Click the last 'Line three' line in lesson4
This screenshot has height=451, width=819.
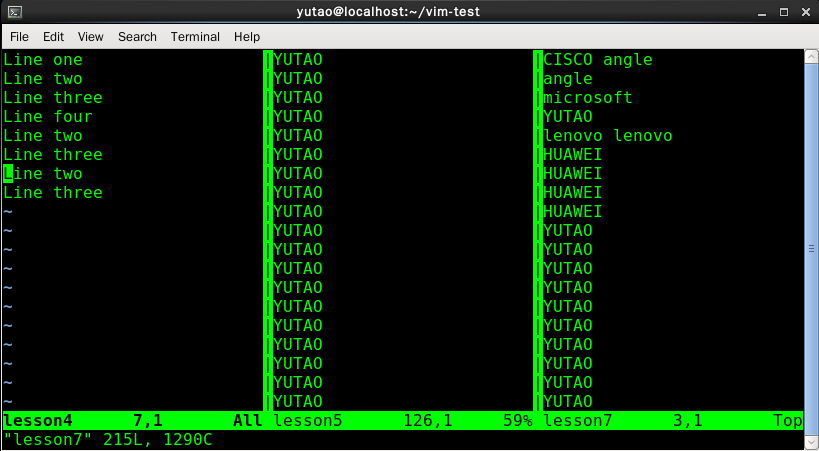[x=53, y=192]
